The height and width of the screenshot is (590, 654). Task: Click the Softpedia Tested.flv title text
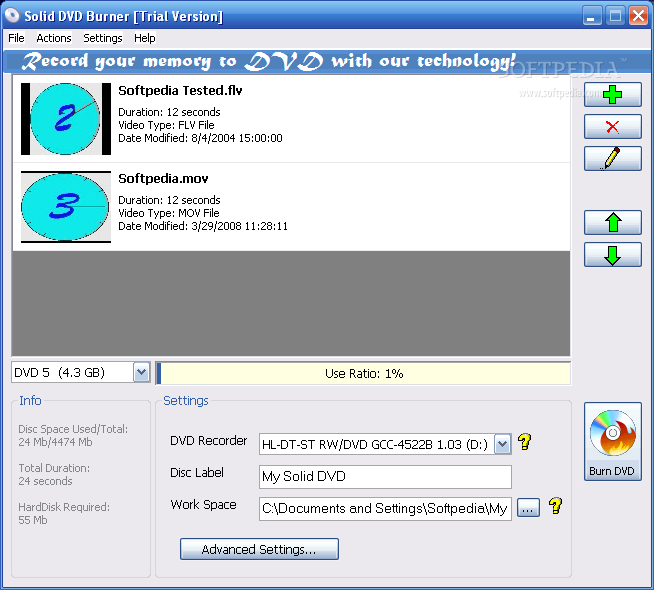coord(180,90)
